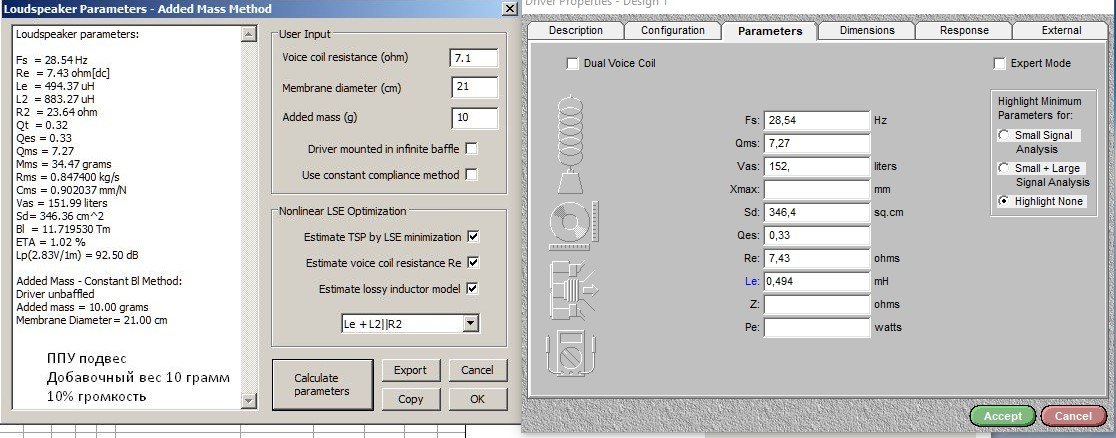
Task: Click the Export button
Action: (x=410, y=370)
